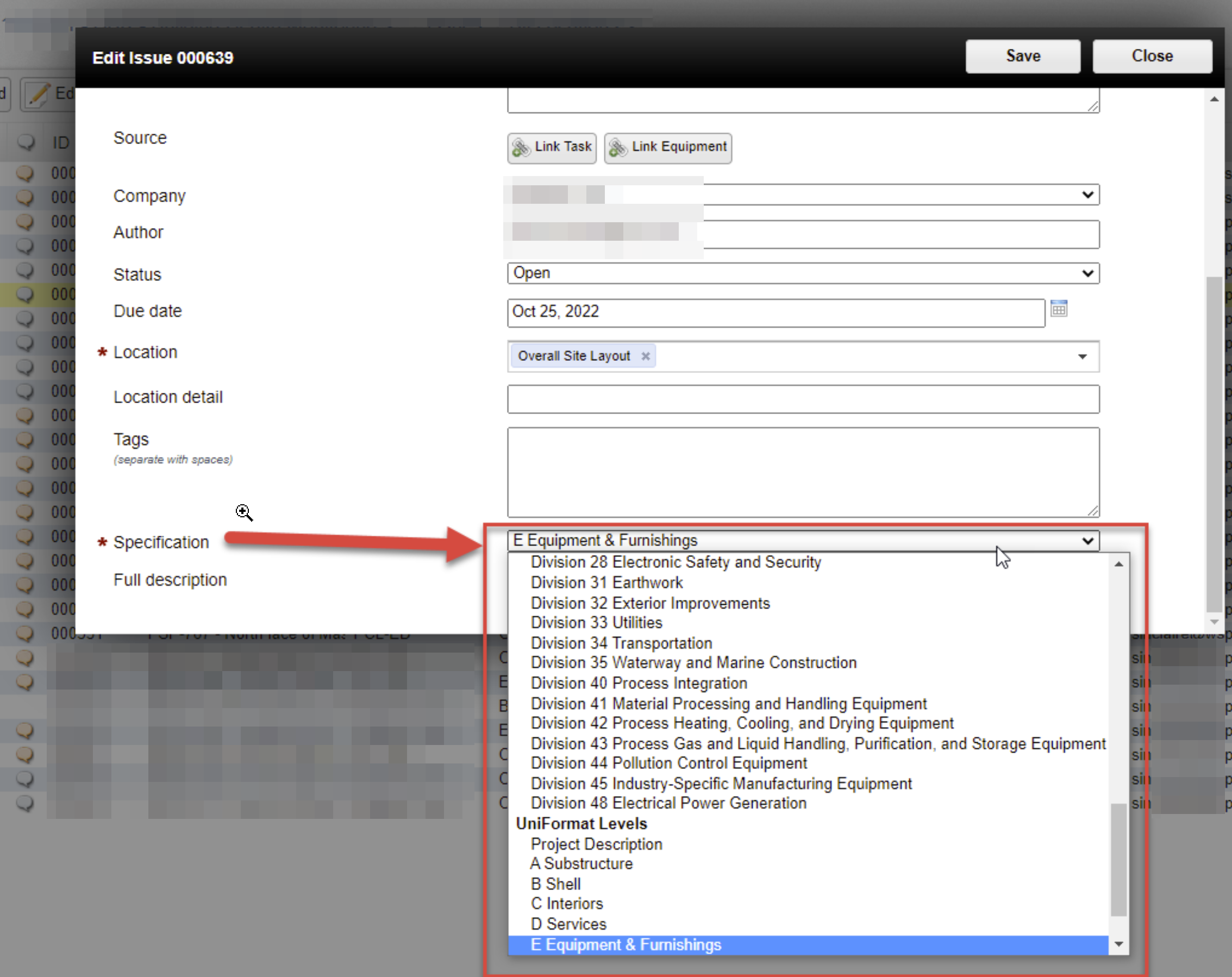Save the issue edits

(x=1022, y=56)
